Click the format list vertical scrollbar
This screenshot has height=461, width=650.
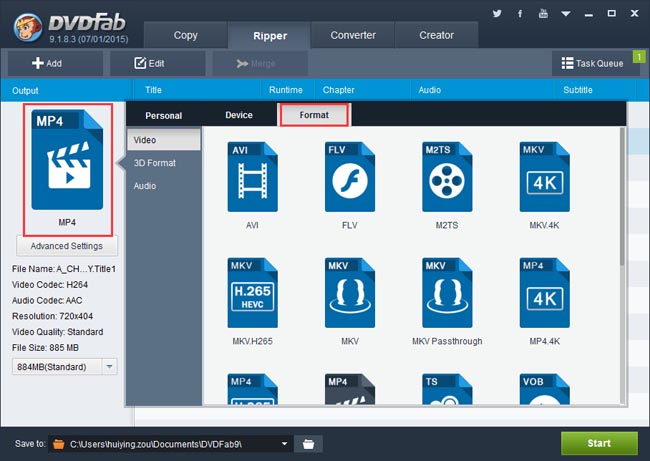pyautogui.click(x=622, y=197)
